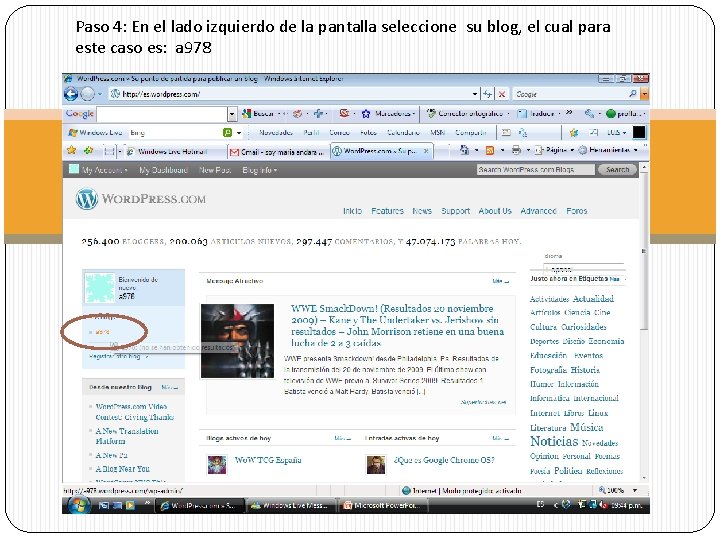Open the Features navigation link

pyautogui.click(x=387, y=211)
